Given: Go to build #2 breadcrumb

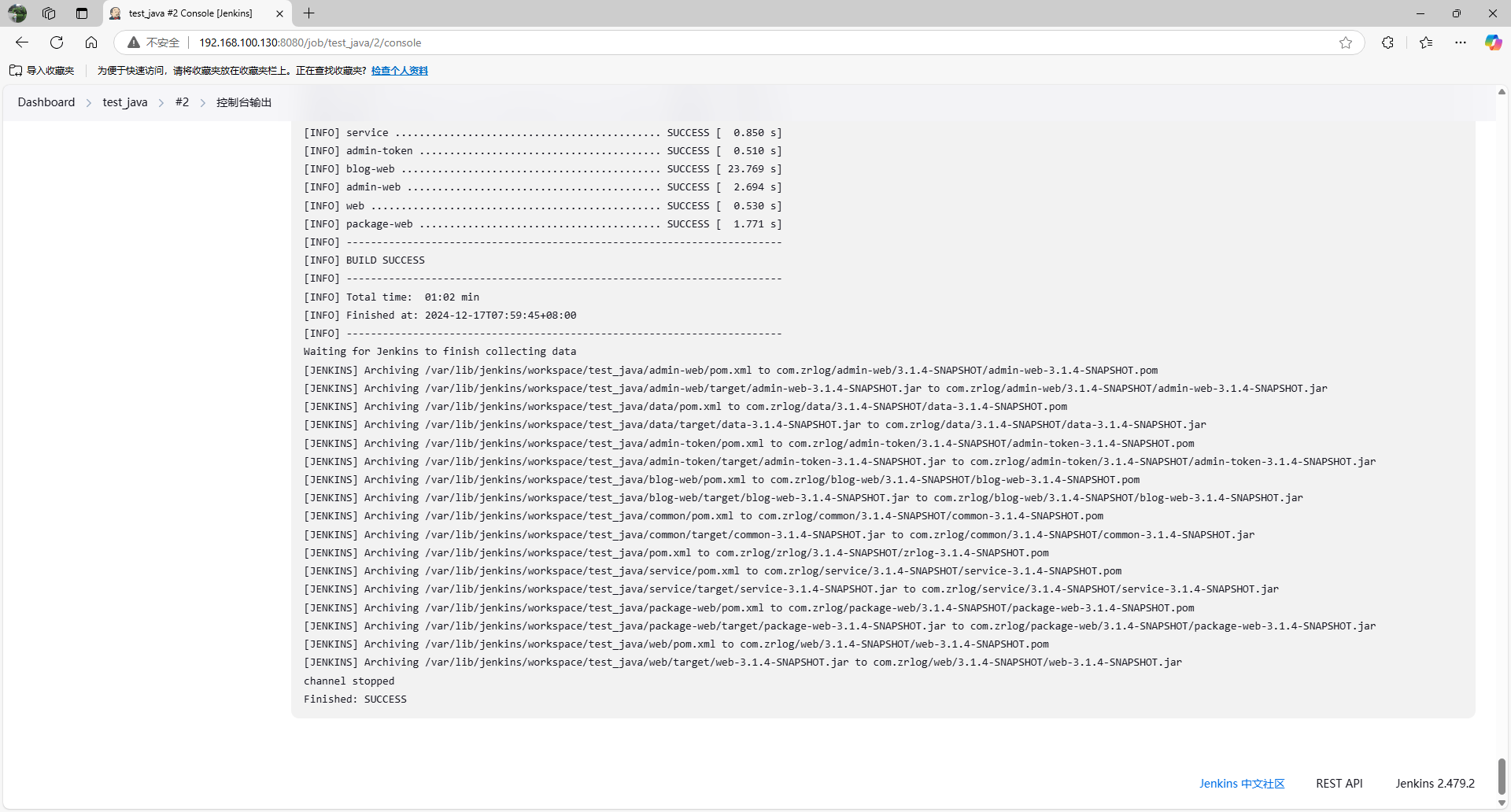Looking at the screenshot, I should 182,102.
